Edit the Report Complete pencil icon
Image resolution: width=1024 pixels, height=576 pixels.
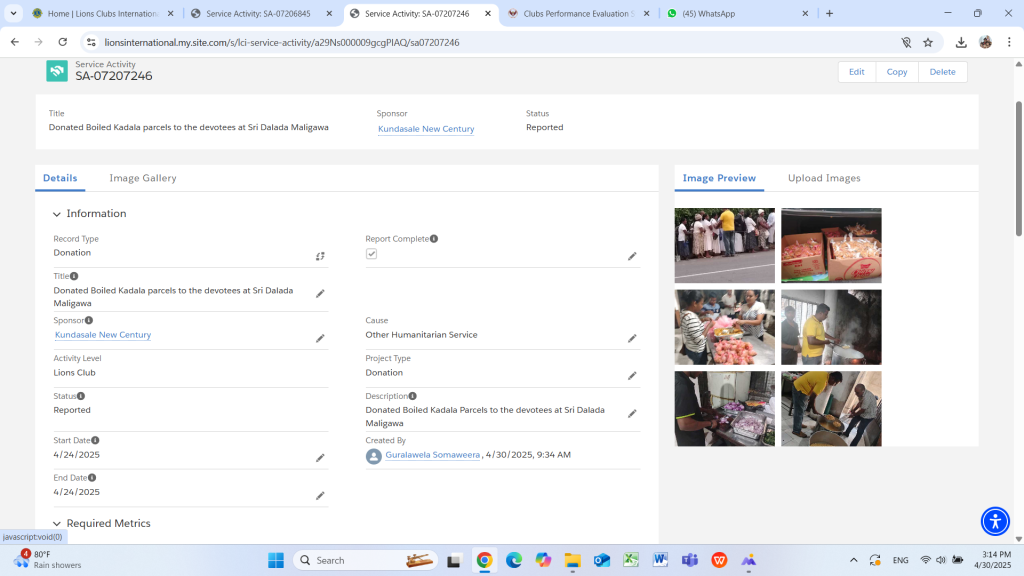click(x=632, y=256)
